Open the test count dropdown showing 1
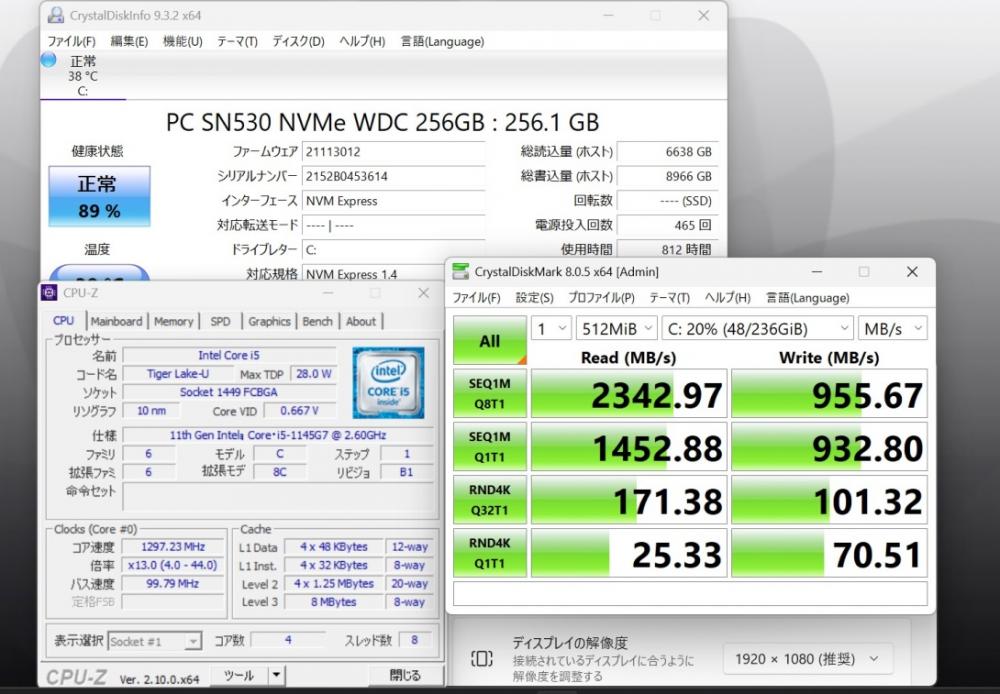Image resolution: width=1000 pixels, height=694 pixels. [x=551, y=329]
